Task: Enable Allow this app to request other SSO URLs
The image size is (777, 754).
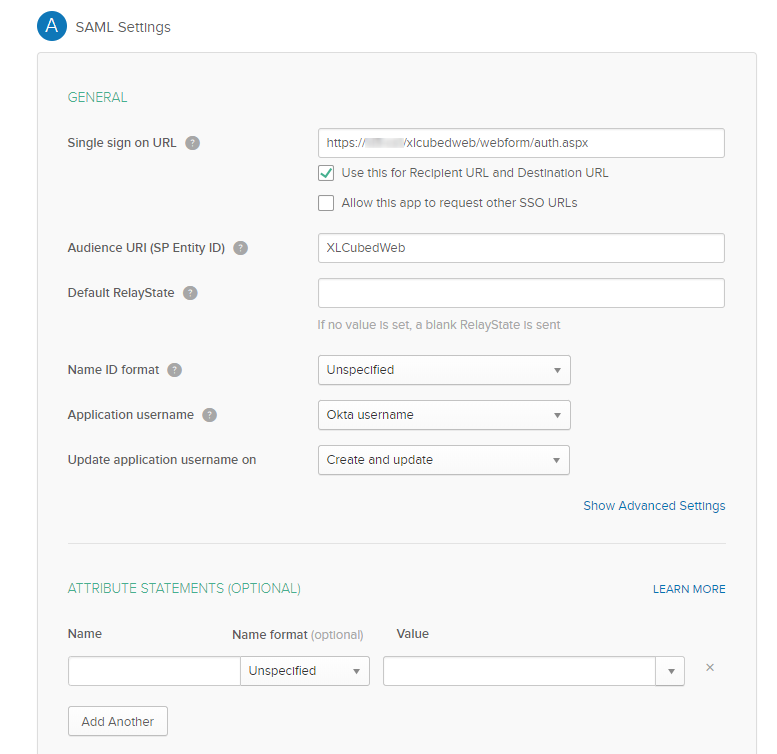Action: (x=326, y=203)
